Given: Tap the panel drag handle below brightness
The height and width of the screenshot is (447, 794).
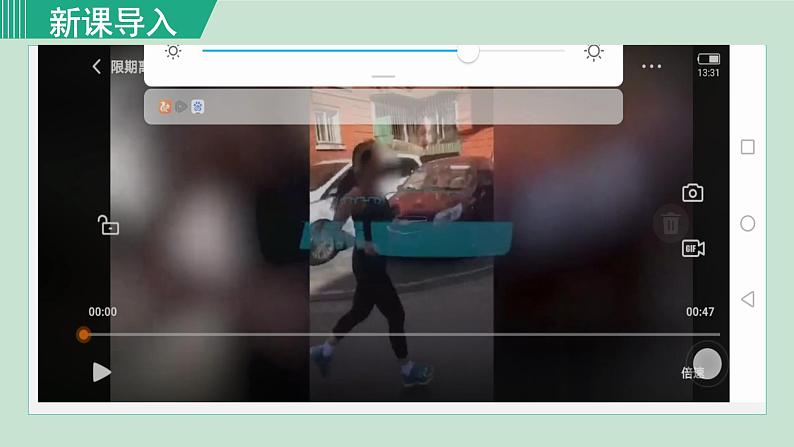Looking at the screenshot, I should pyautogui.click(x=383, y=76).
